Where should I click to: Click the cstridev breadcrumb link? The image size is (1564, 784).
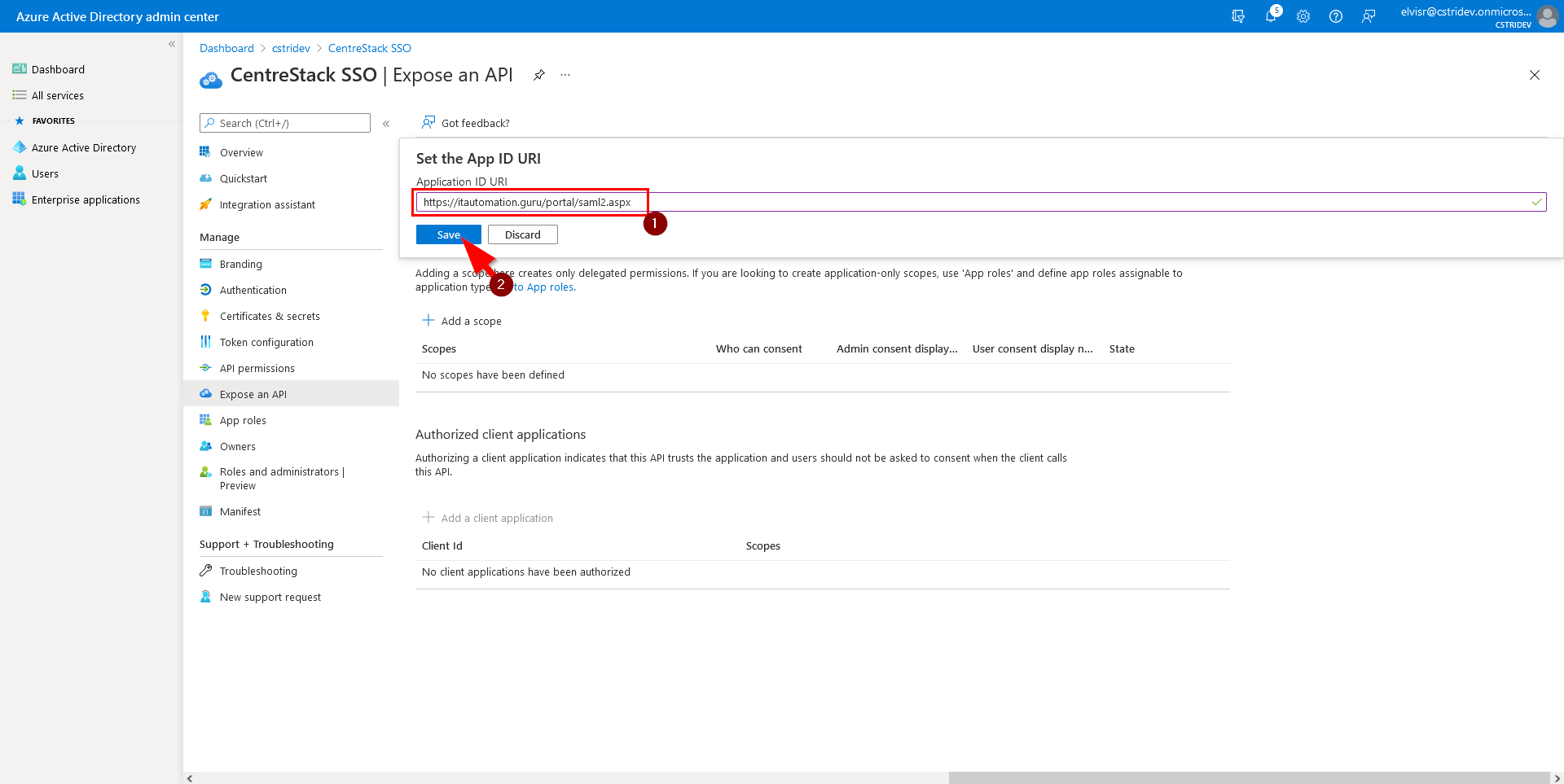pos(291,48)
